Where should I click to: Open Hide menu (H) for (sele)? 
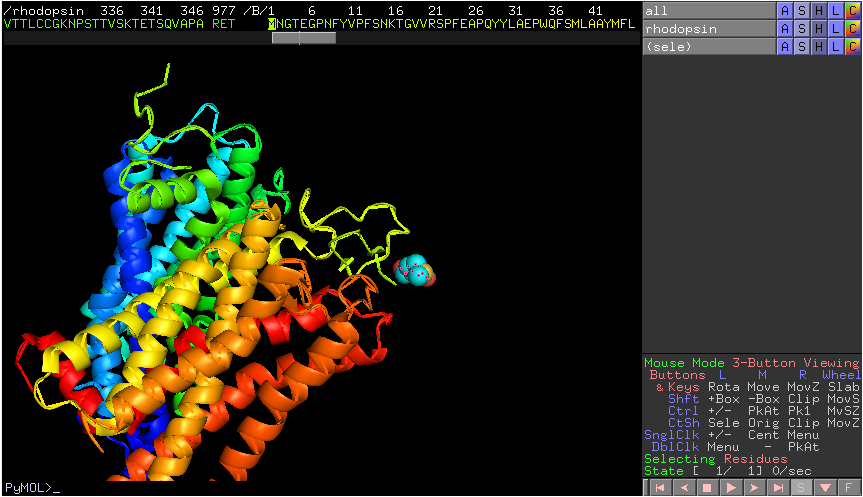[819, 47]
